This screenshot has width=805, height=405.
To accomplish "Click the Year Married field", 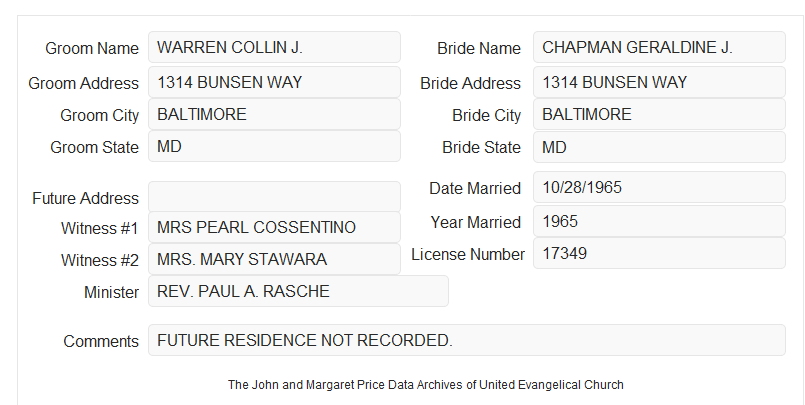I will (659, 221).
